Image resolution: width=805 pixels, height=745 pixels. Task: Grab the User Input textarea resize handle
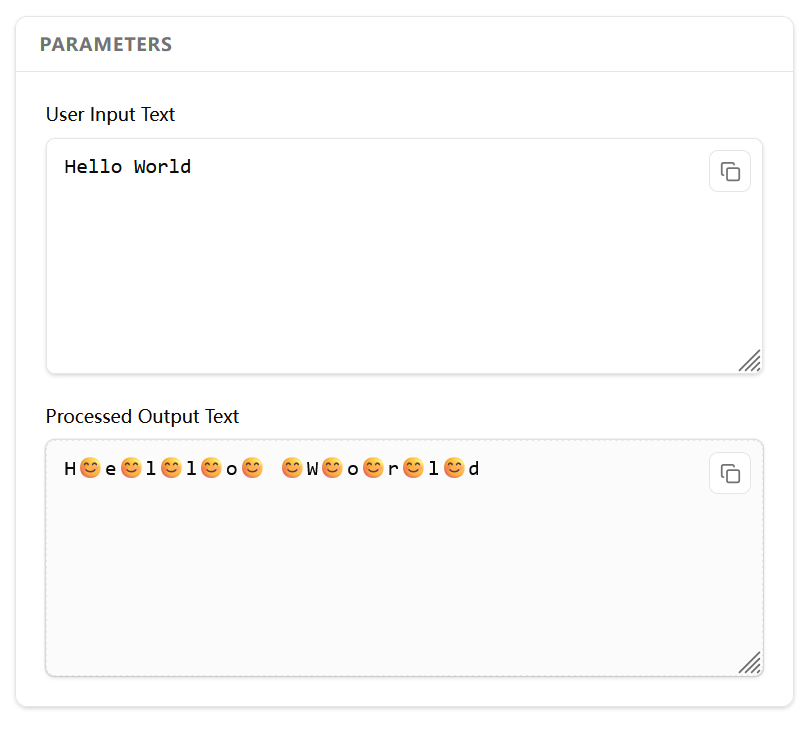[750, 361]
